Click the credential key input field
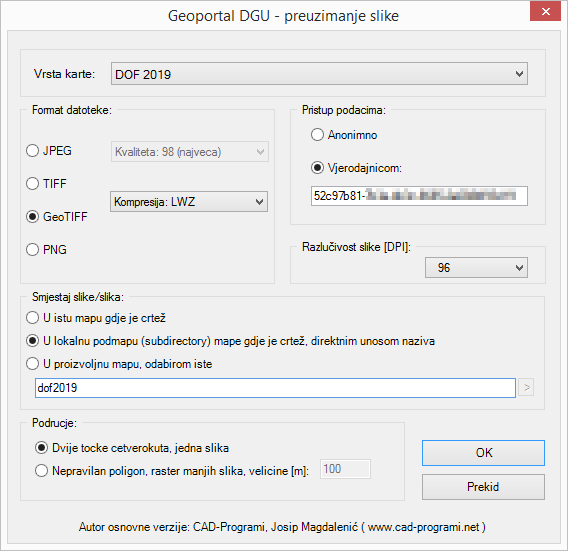This screenshot has height=551, width=568. point(419,196)
